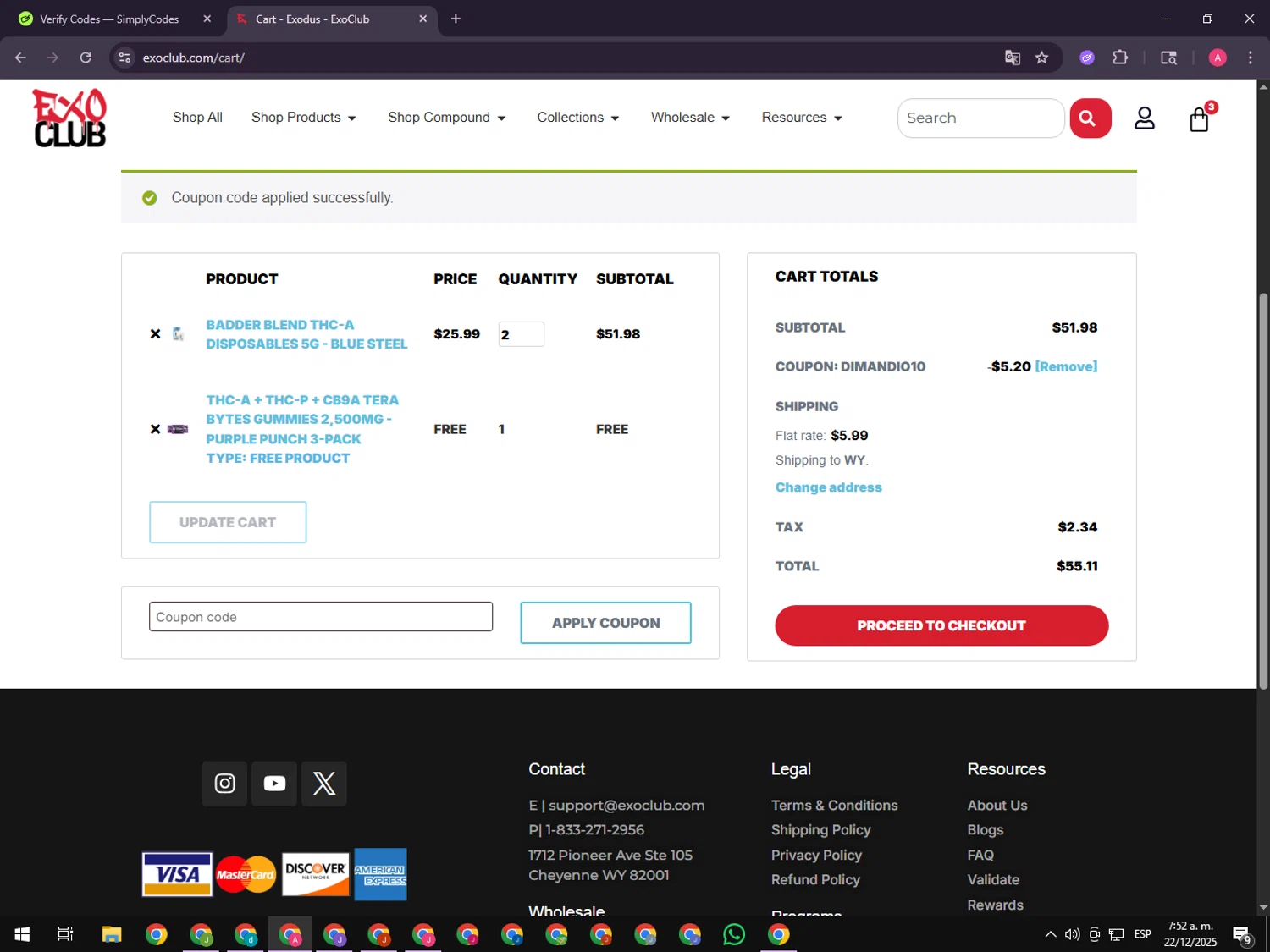
Task: Click the quantity field for Badder Blend
Action: click(521, 334)
